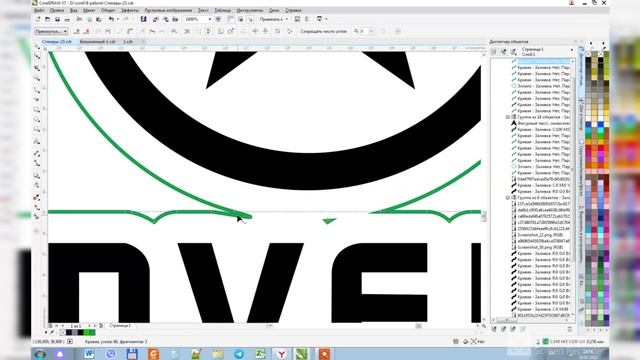
Task: Click the Close curve icon
Action: (x=209, y=31)
